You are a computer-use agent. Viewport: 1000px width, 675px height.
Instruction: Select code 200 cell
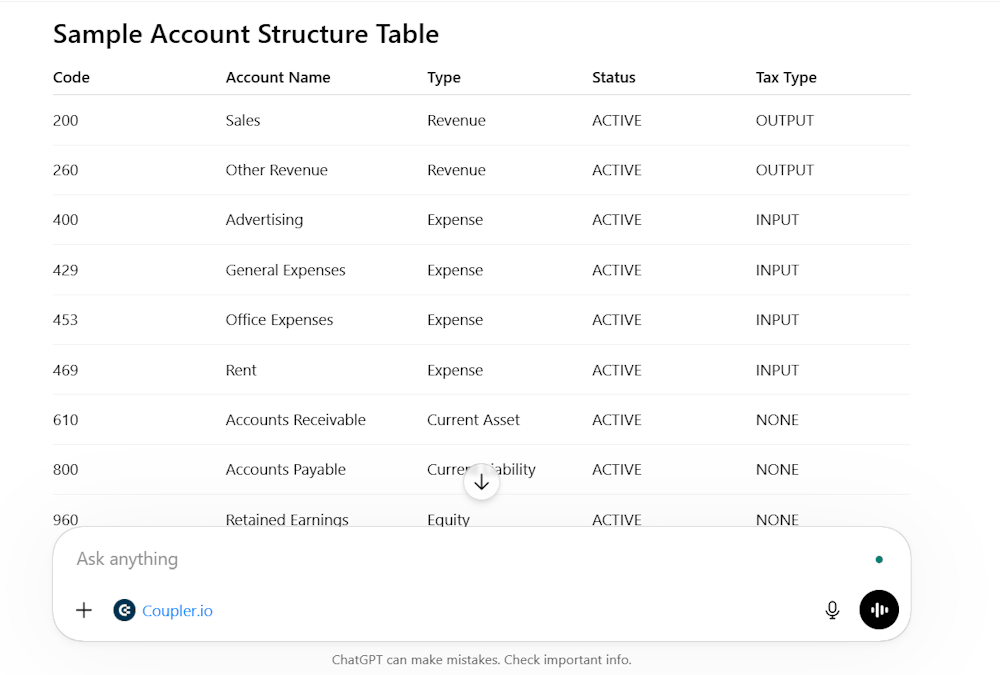tap(66, 121)
